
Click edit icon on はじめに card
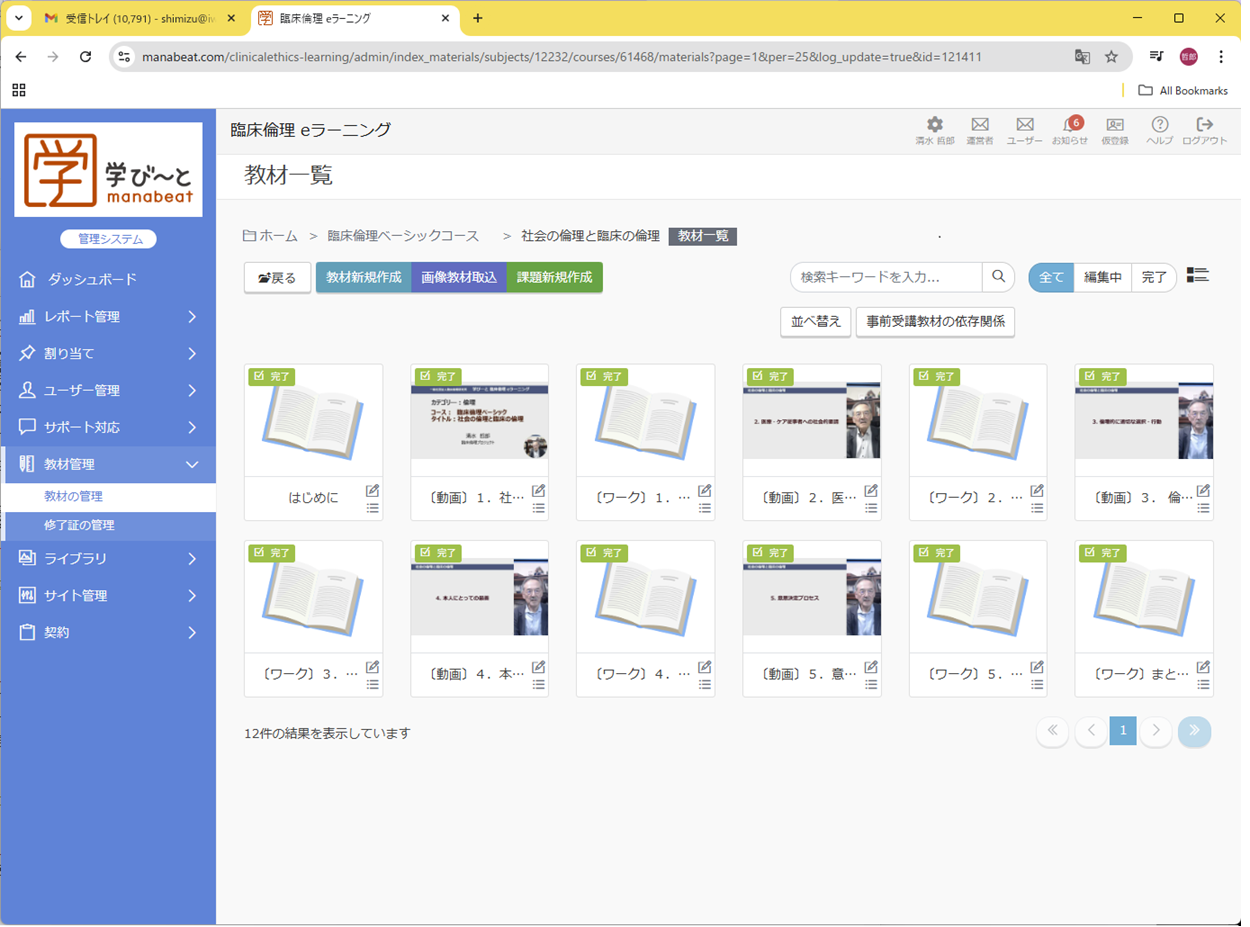point(372,490)
